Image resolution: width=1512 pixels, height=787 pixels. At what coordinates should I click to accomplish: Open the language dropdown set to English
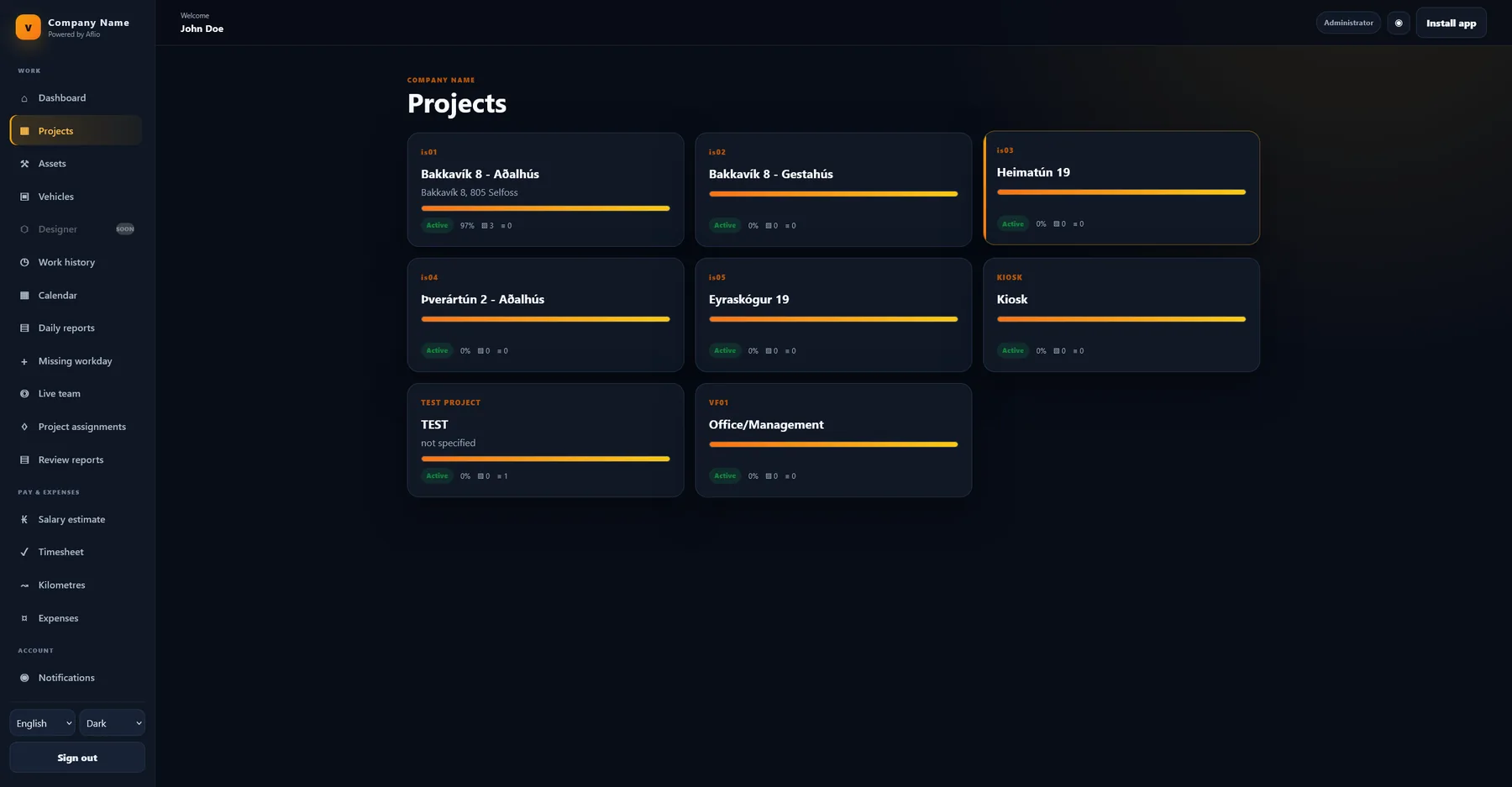click(x=42, y=723)
